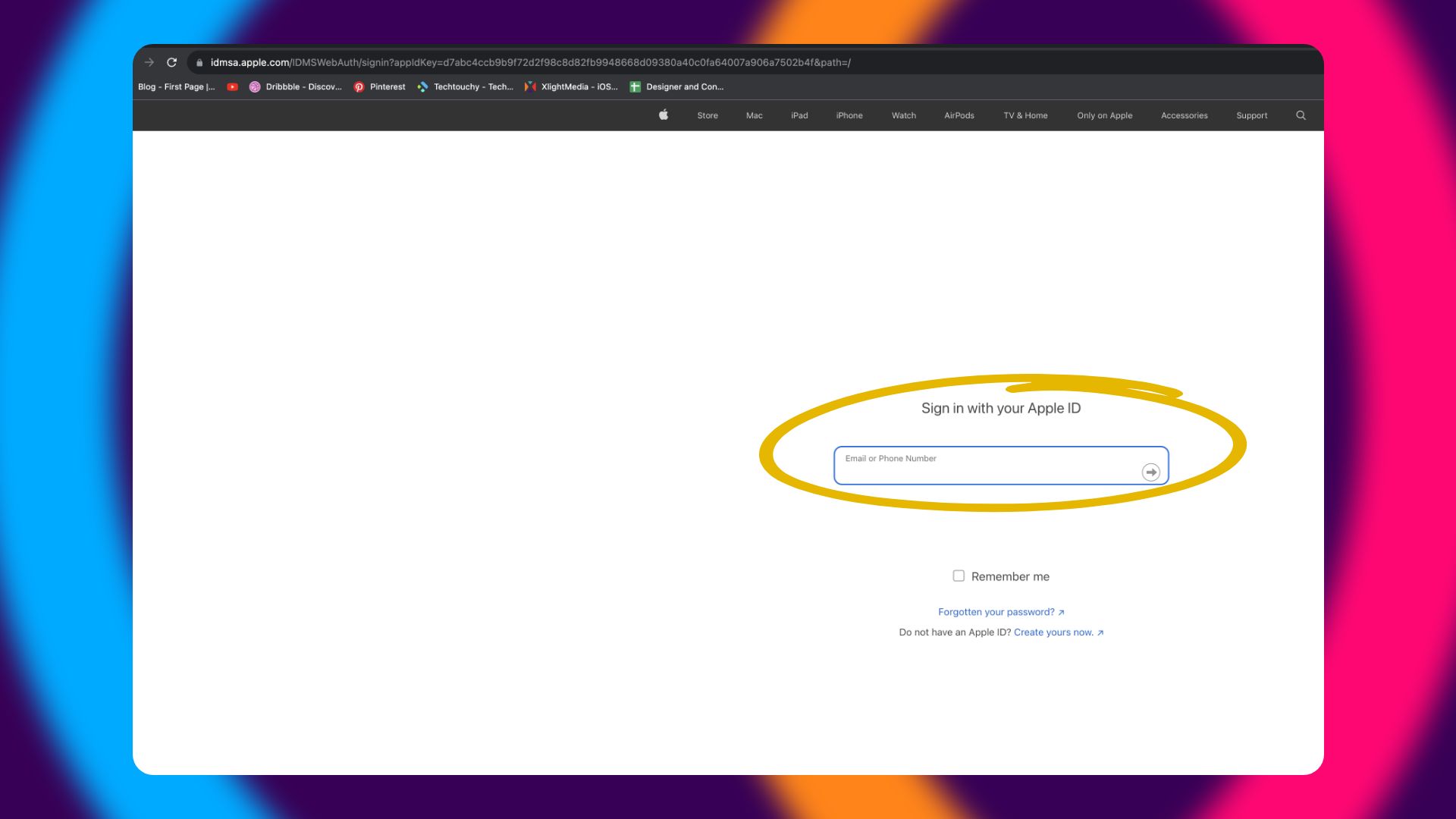The image size is (1456, 819).
Task: Open the Store menu
Action: 708,116
